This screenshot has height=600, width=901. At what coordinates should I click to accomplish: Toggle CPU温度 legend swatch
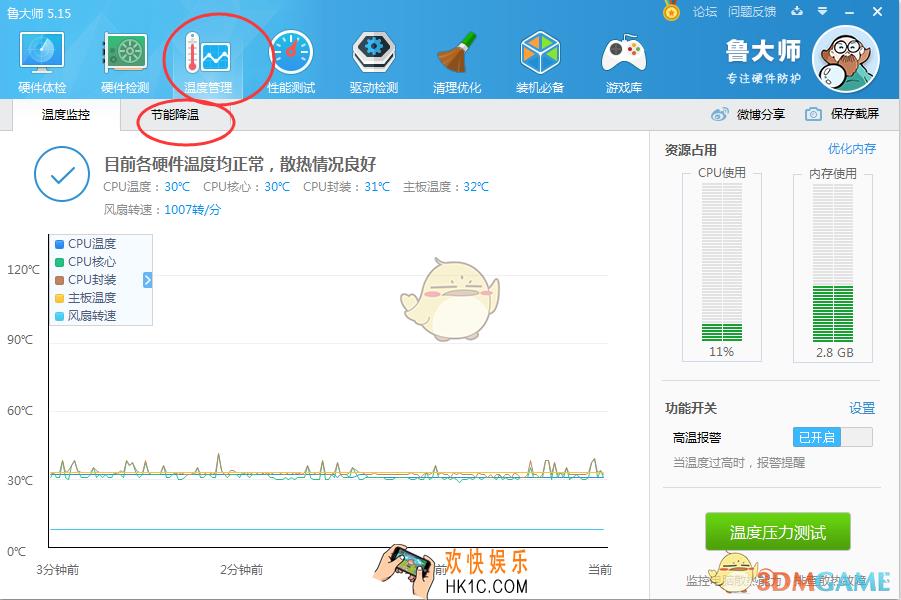tap(59, 244)
